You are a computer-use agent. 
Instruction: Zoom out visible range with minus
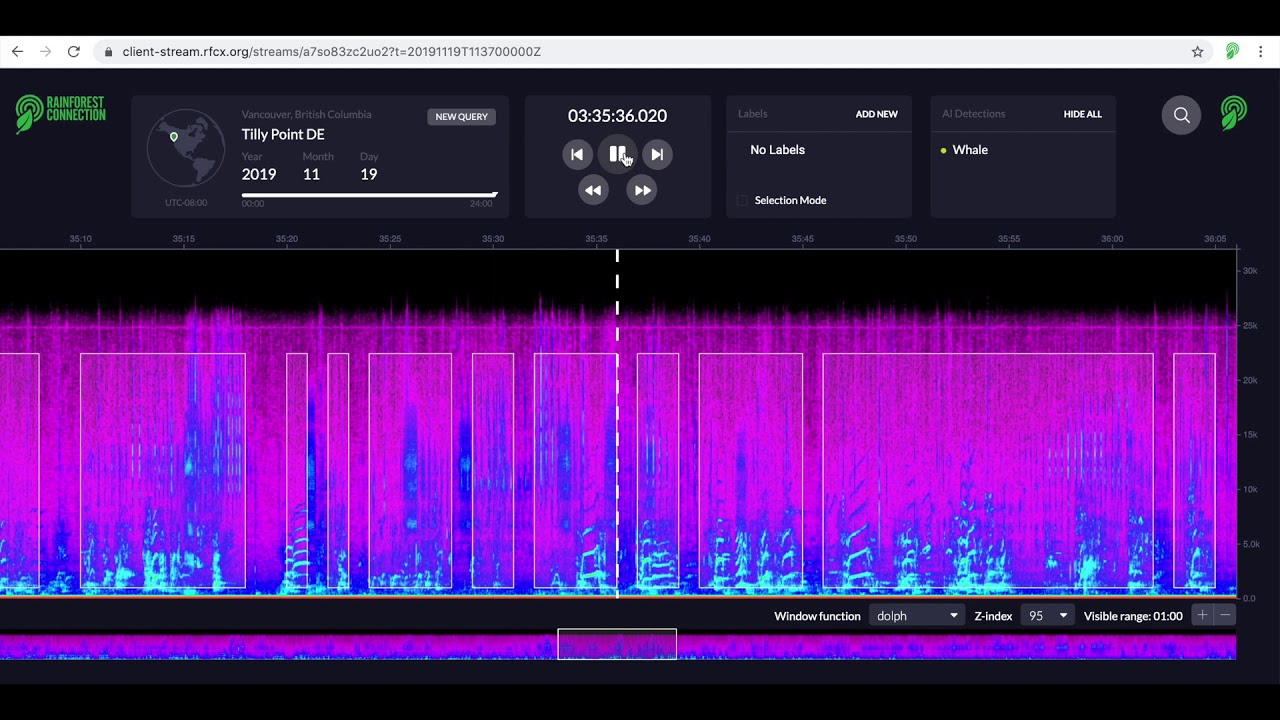[x=1225, y=616]
